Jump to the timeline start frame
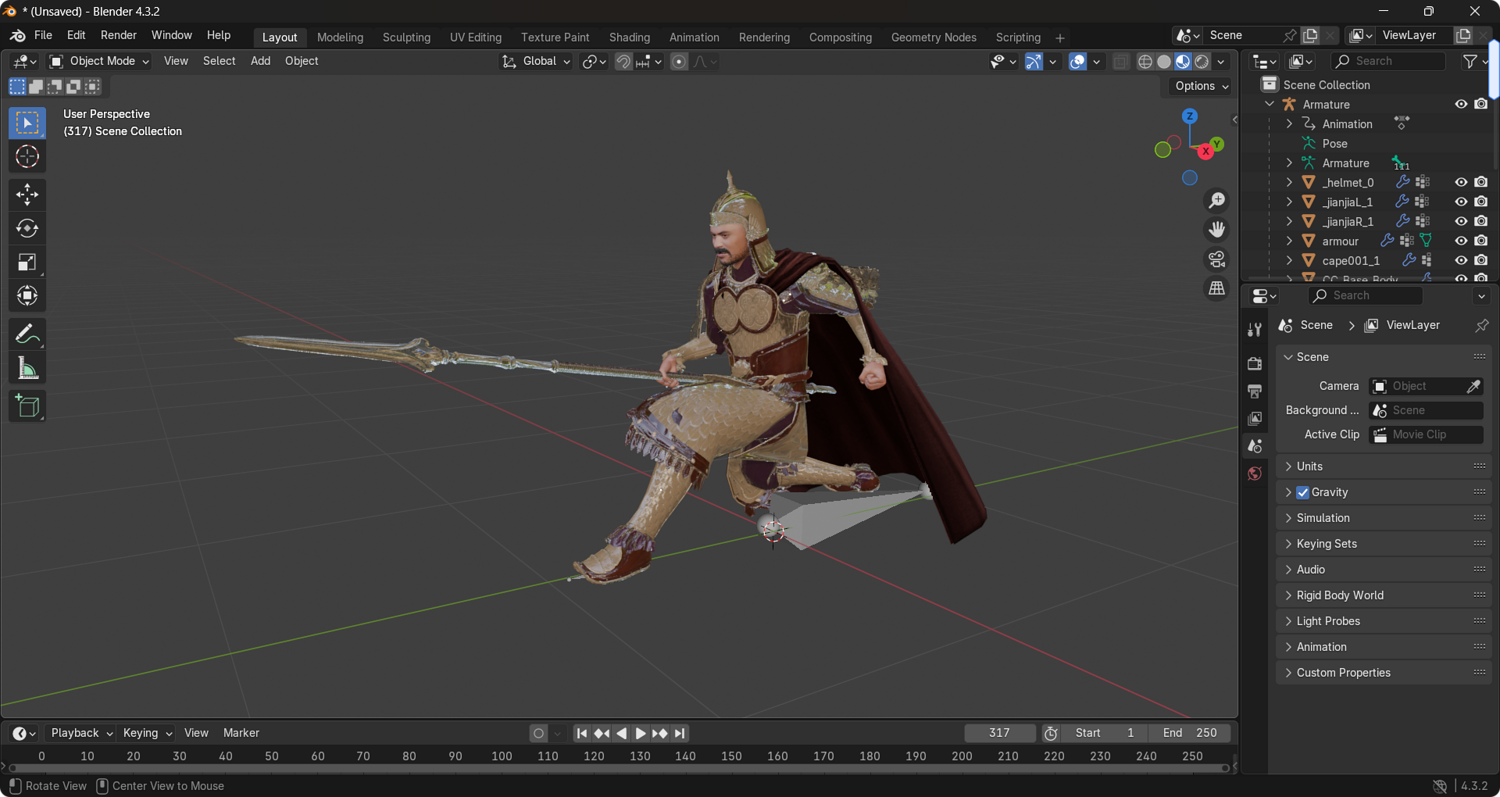 [x=582, y=734]
